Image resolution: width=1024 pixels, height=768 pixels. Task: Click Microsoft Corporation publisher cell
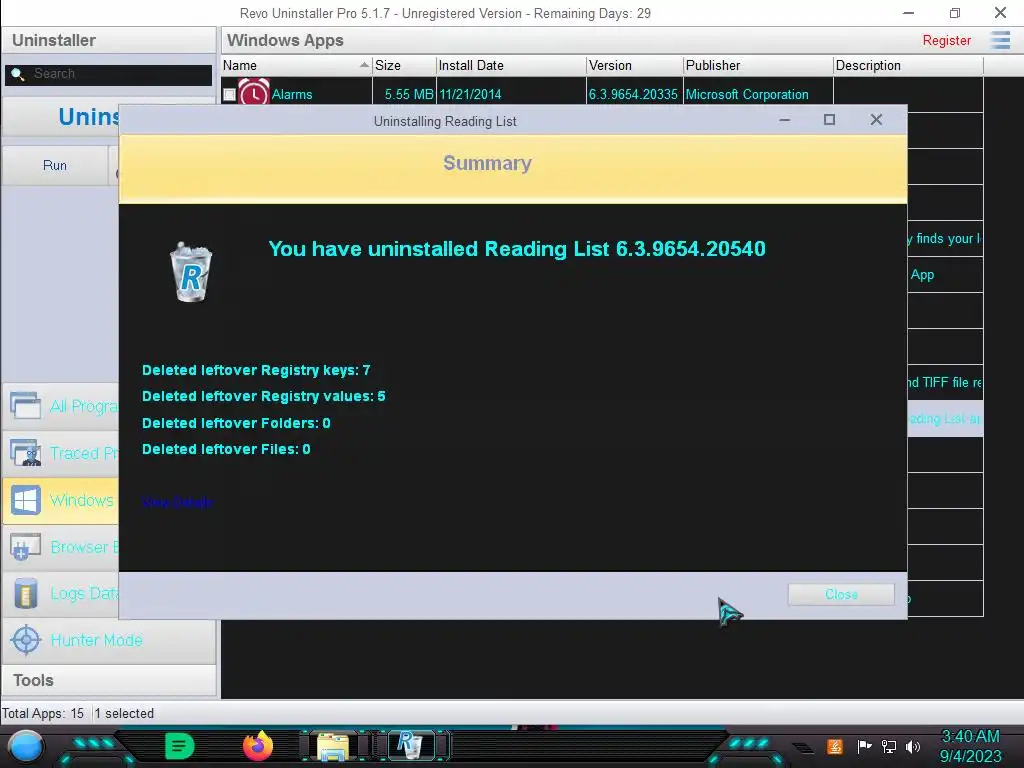point(746,95)
